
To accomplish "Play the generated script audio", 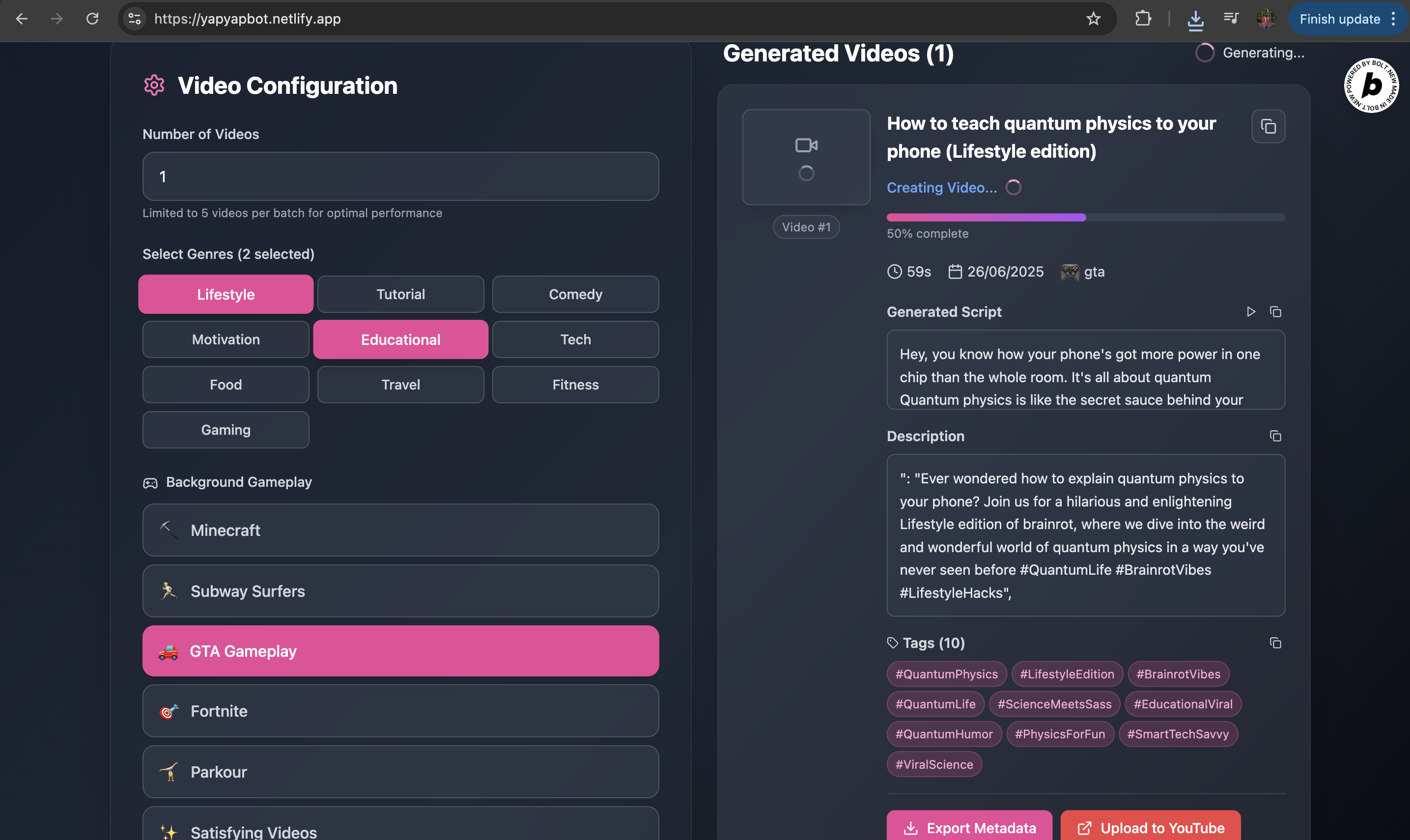I will [x=1250, y=312].
